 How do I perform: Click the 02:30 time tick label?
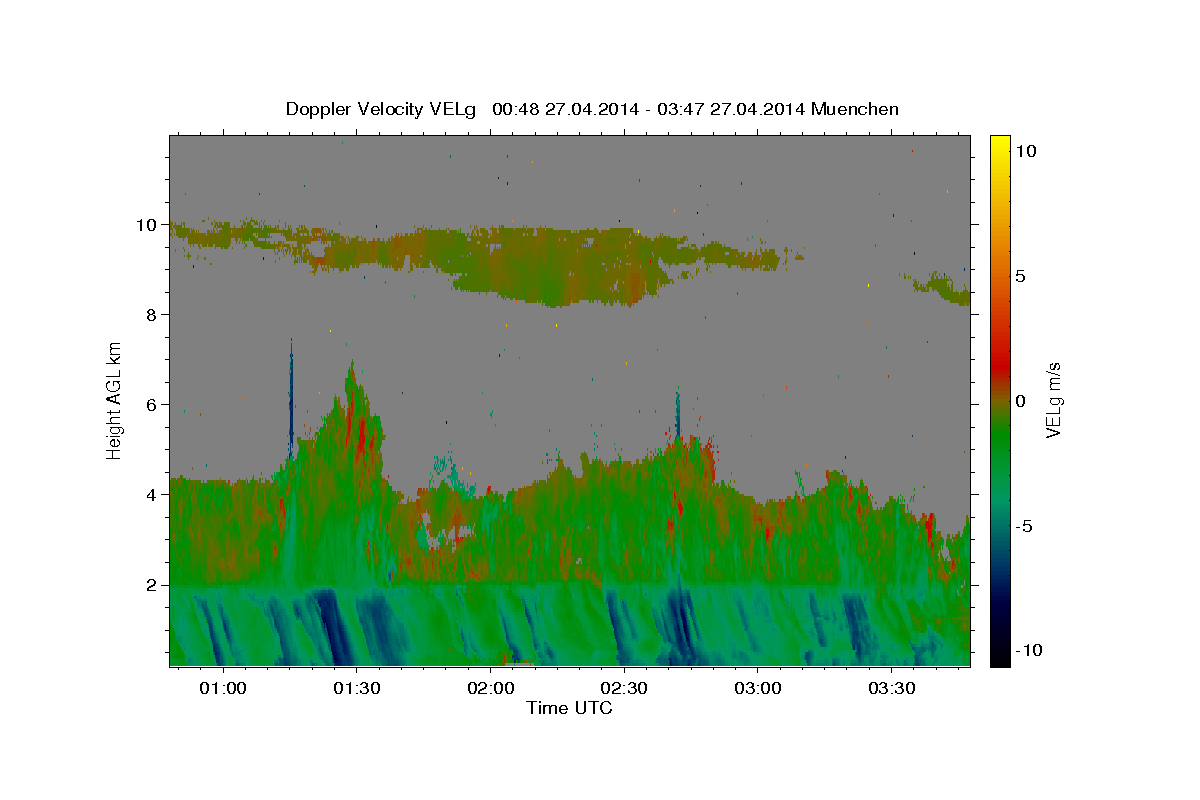[x=623, y=688]
